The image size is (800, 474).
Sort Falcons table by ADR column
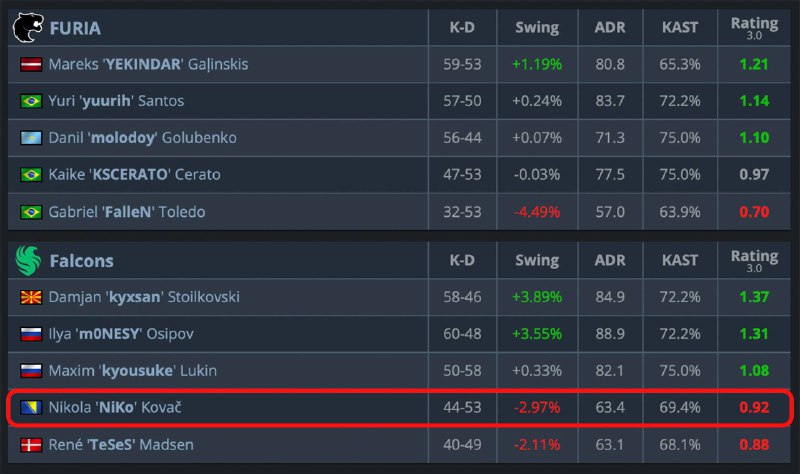coord(608,261)
